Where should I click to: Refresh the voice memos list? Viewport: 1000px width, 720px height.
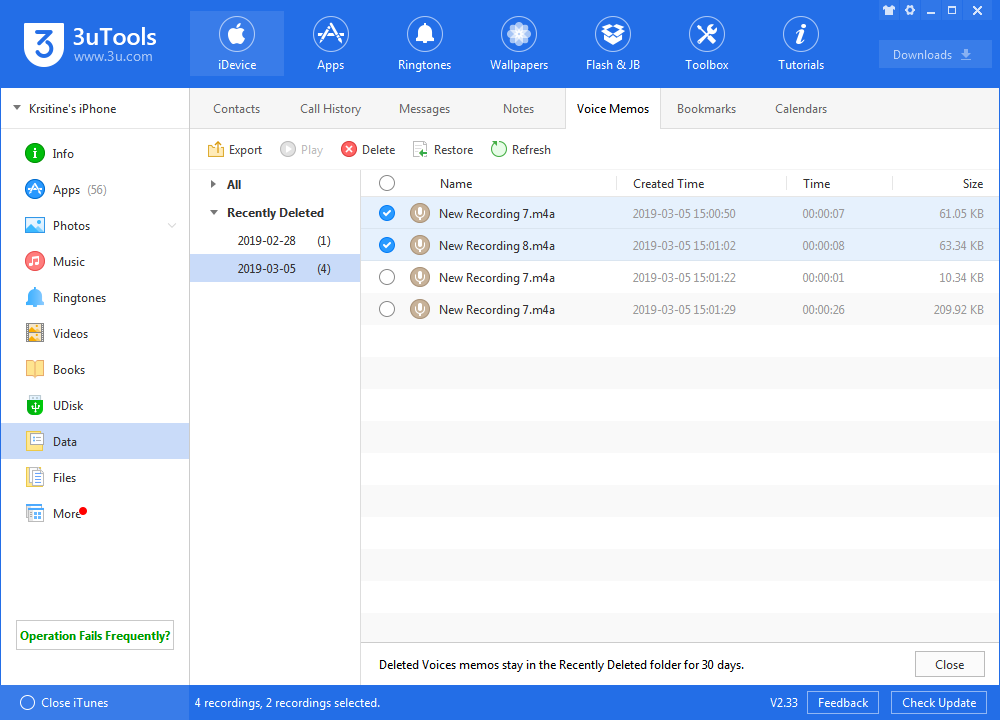tap(521, 149)
